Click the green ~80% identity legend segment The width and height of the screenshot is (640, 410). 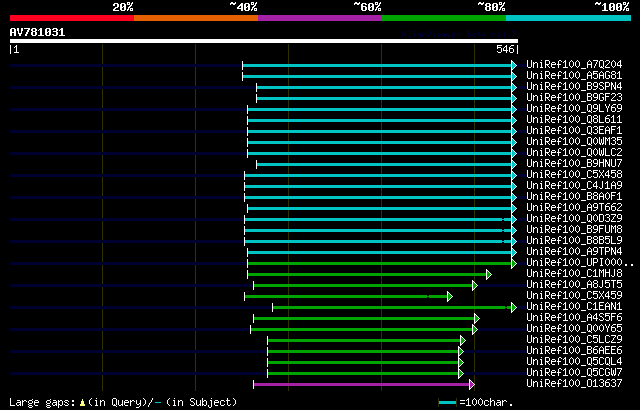coord(444,18)
